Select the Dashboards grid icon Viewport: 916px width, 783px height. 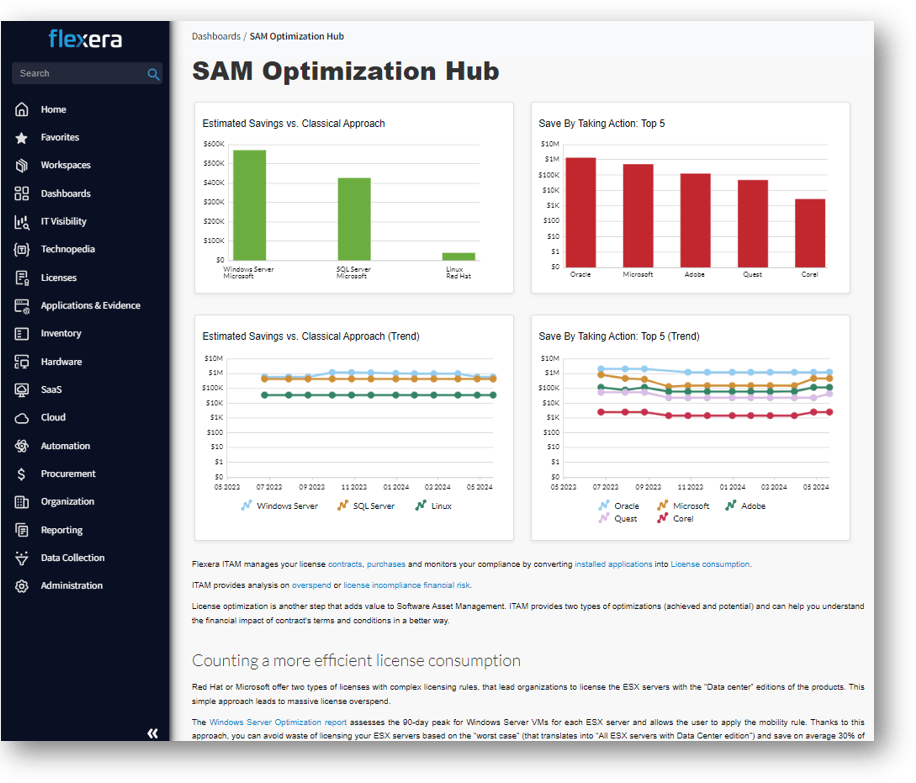pyautogui.click(x=22, y=193)
